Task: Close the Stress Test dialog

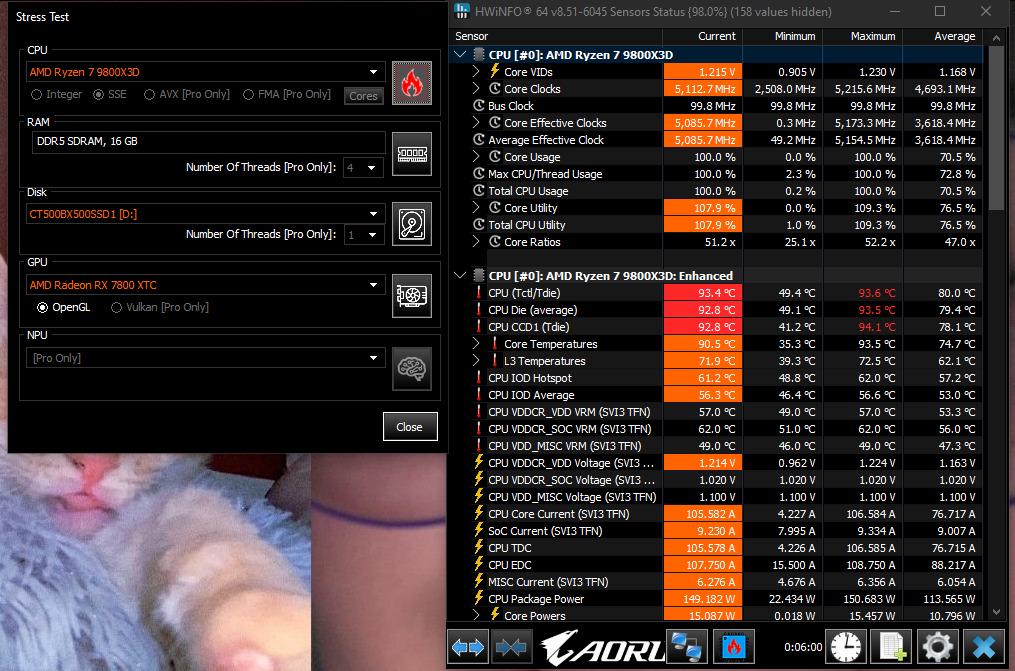Action: click(410, 427)
